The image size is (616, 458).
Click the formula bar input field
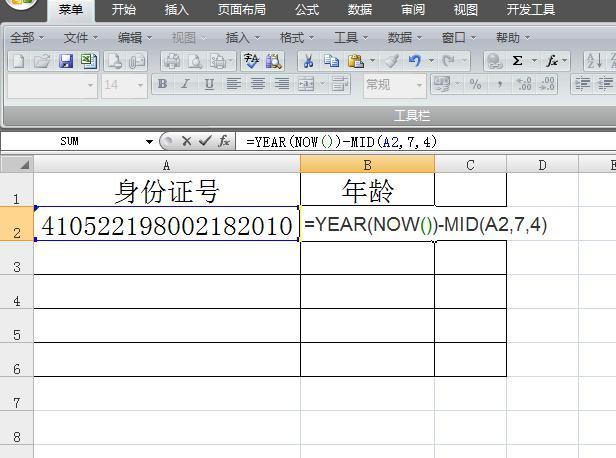pyautogui.click(x=426, y=141)
